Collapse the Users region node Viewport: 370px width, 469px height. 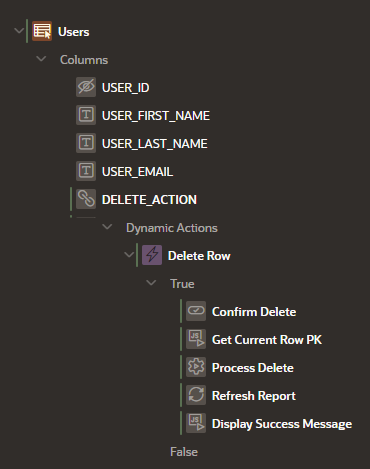click(x=19, y=31)
